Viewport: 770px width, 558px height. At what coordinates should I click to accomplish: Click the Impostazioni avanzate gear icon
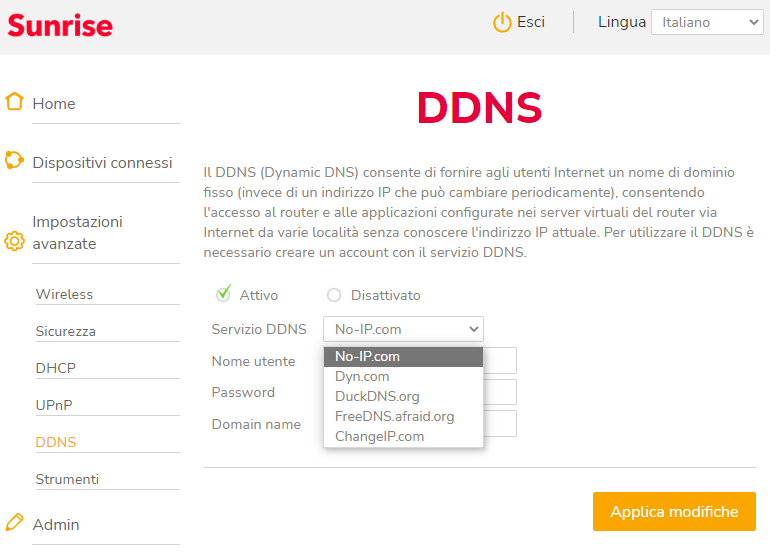14,241
